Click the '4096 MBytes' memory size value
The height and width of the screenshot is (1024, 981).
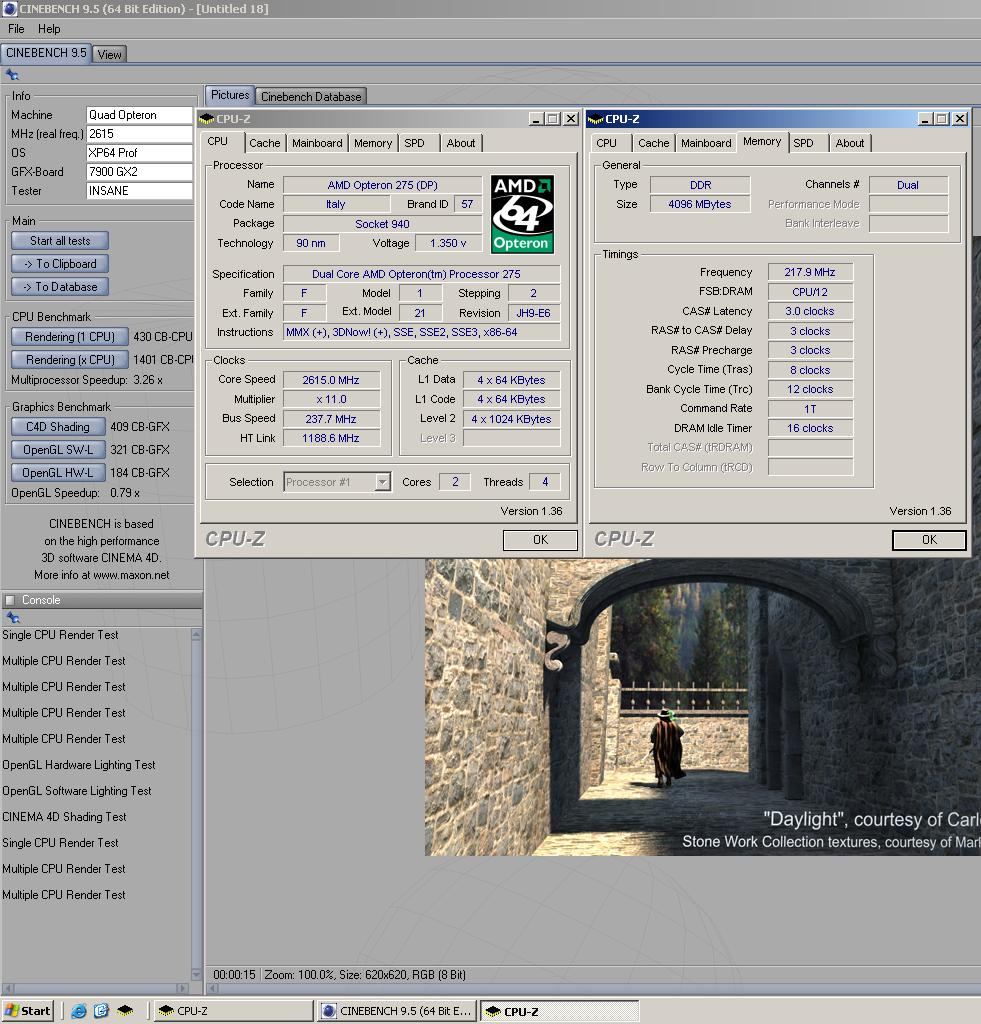700,204
